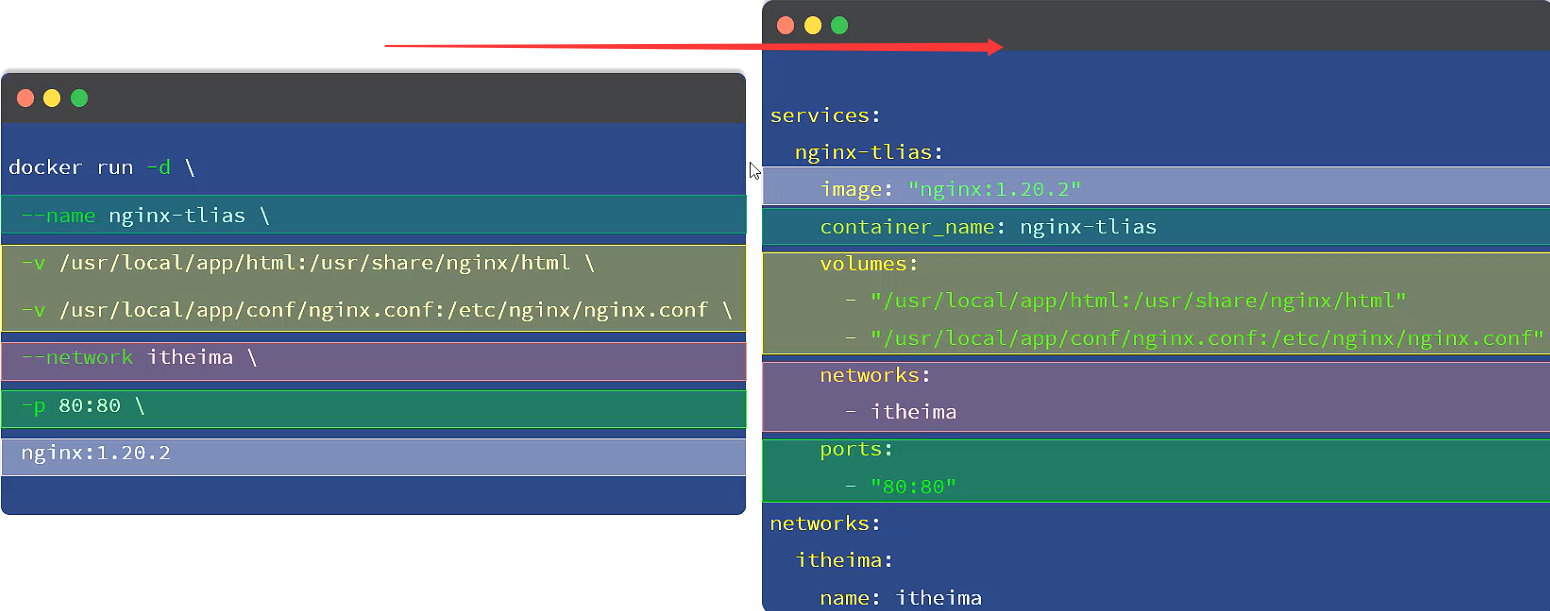Click the 'nginx-tlias:' service key

click(869, 153)
